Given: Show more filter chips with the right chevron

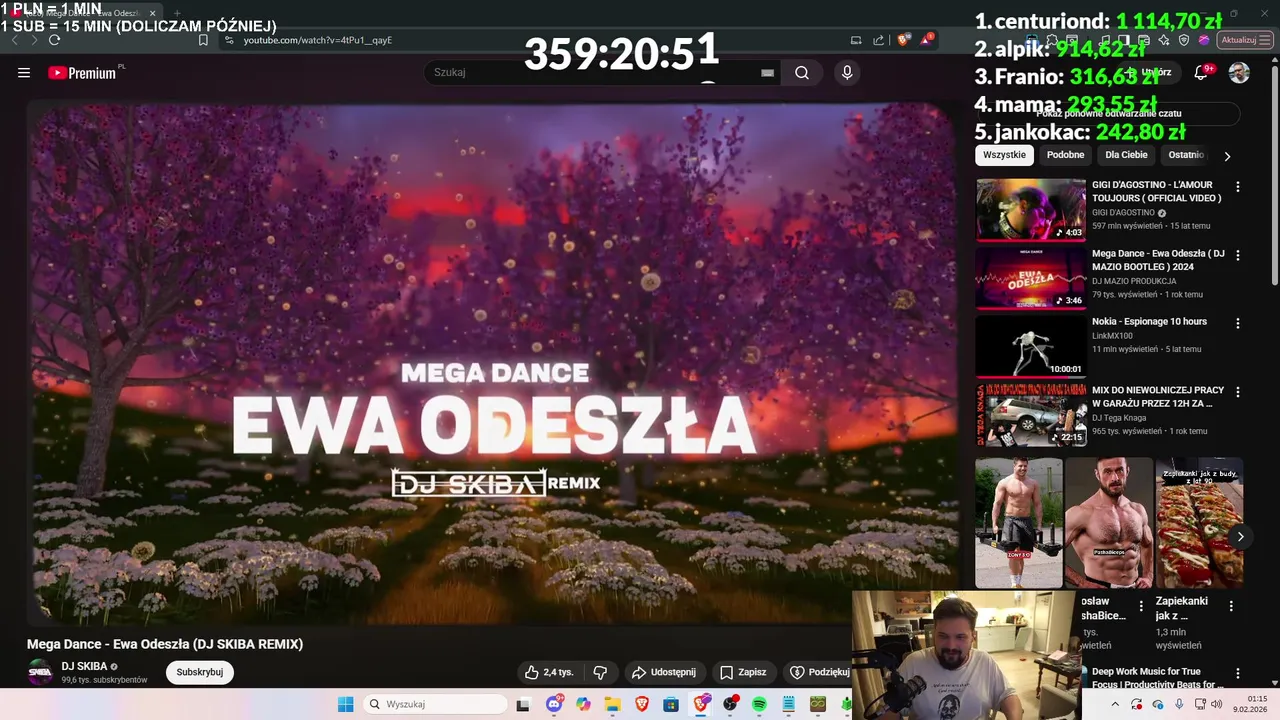Looking at the screenshot, I should (1227, 156).
